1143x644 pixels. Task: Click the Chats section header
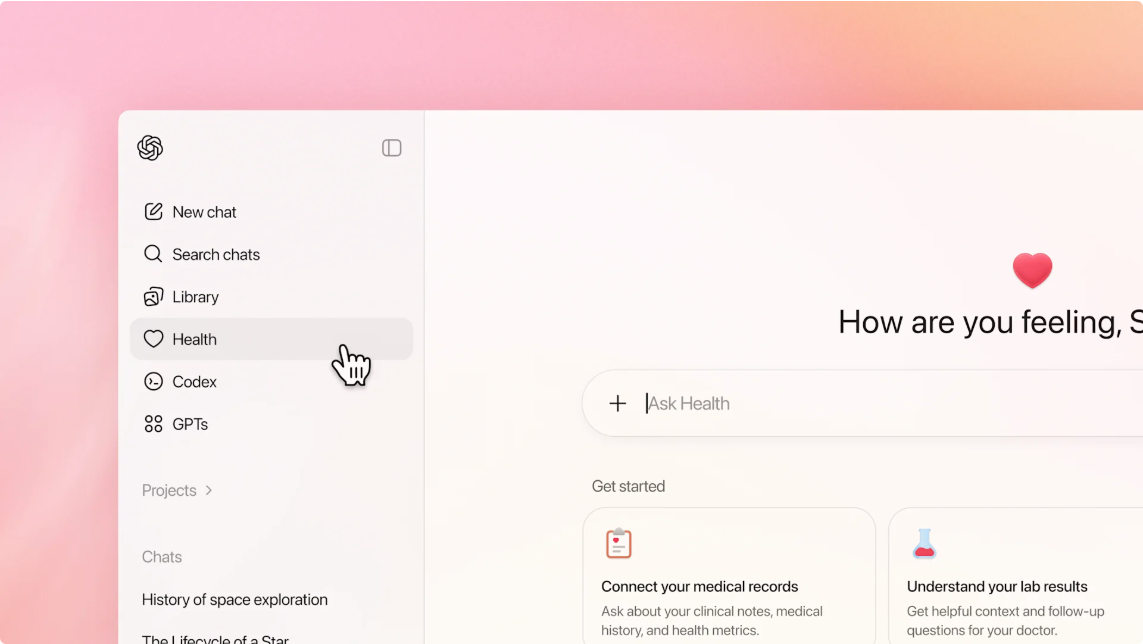point(162,556)
